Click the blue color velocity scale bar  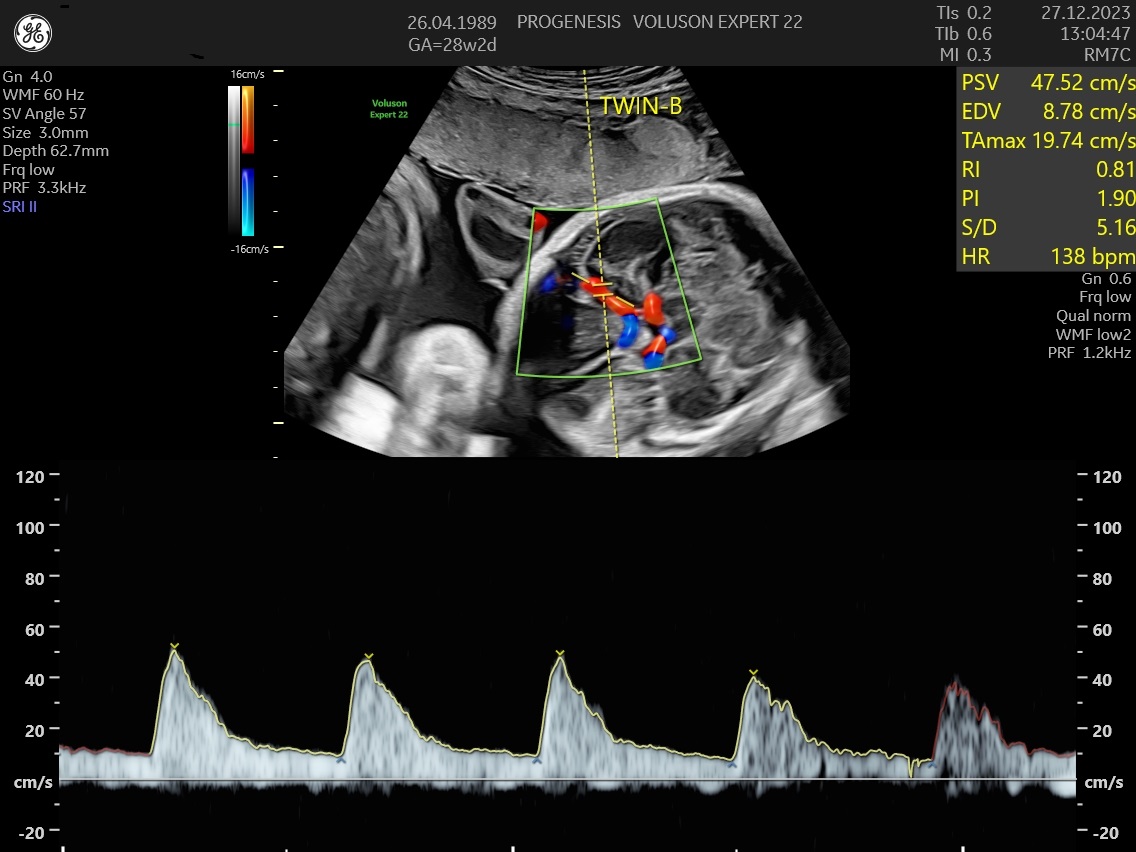click(247, 201)
